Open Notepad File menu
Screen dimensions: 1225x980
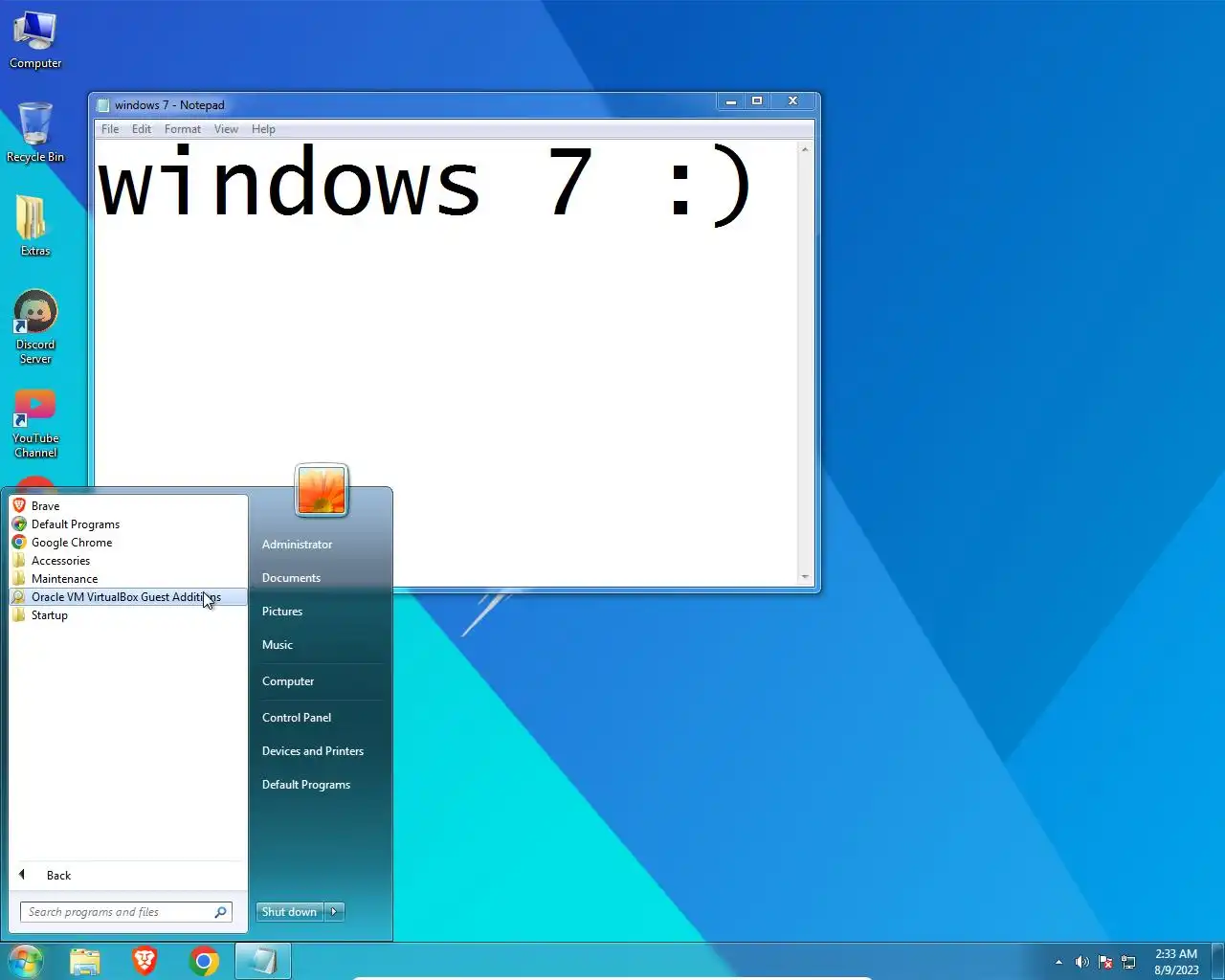click(110, 129)
